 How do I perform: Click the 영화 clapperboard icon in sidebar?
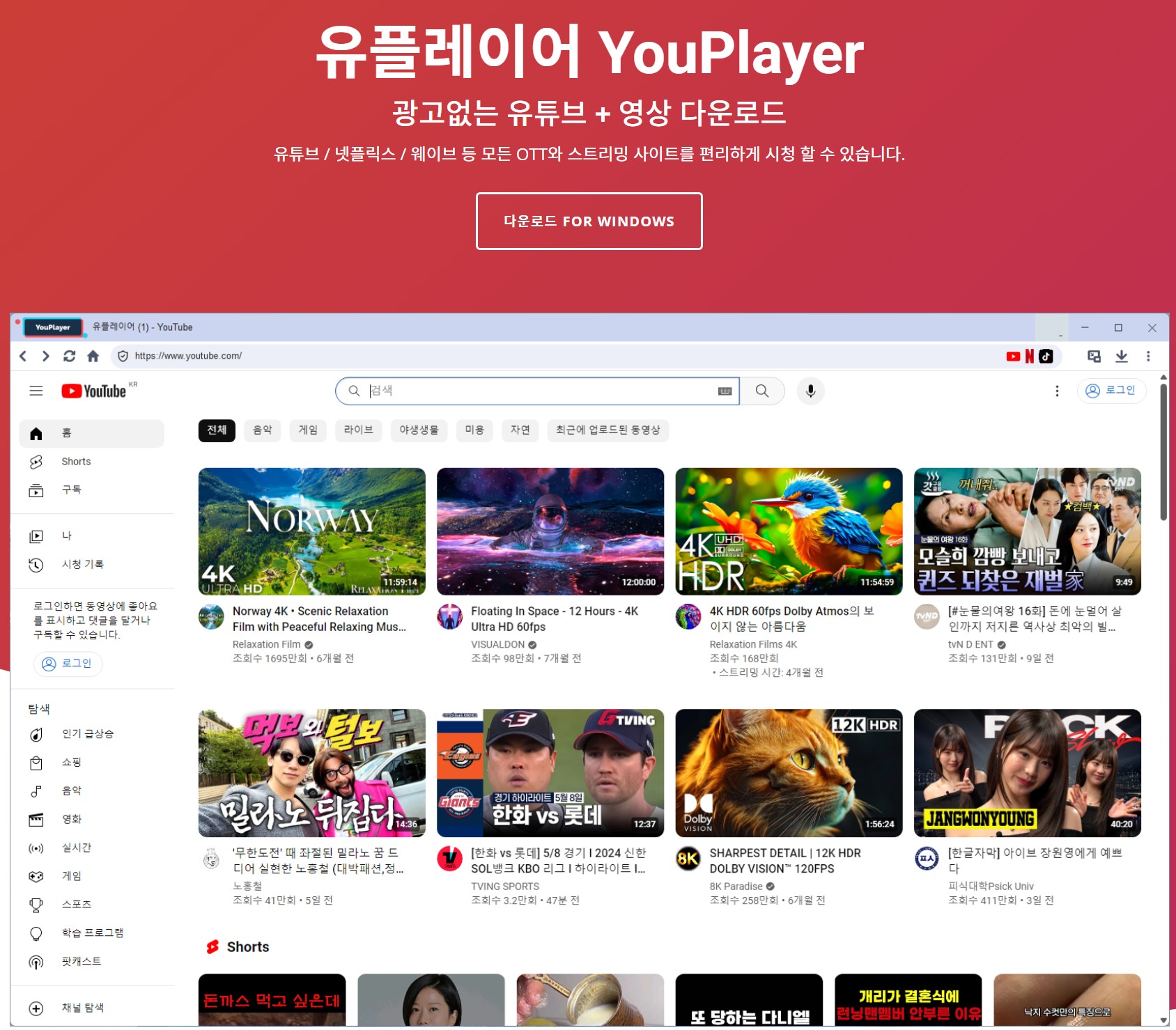click(36, 820)
